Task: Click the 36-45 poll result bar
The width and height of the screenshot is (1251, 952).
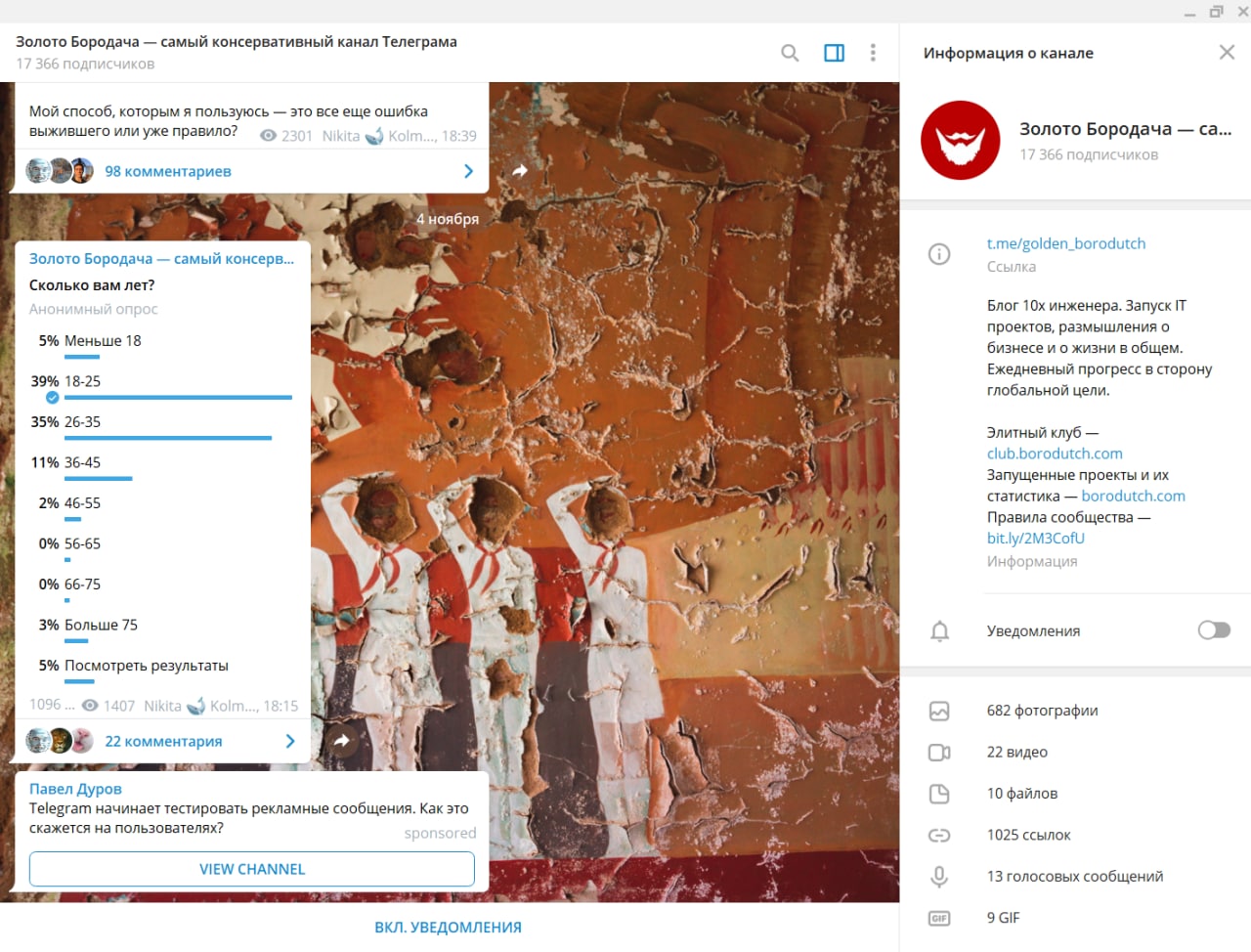Action: (x=98, y=479)
